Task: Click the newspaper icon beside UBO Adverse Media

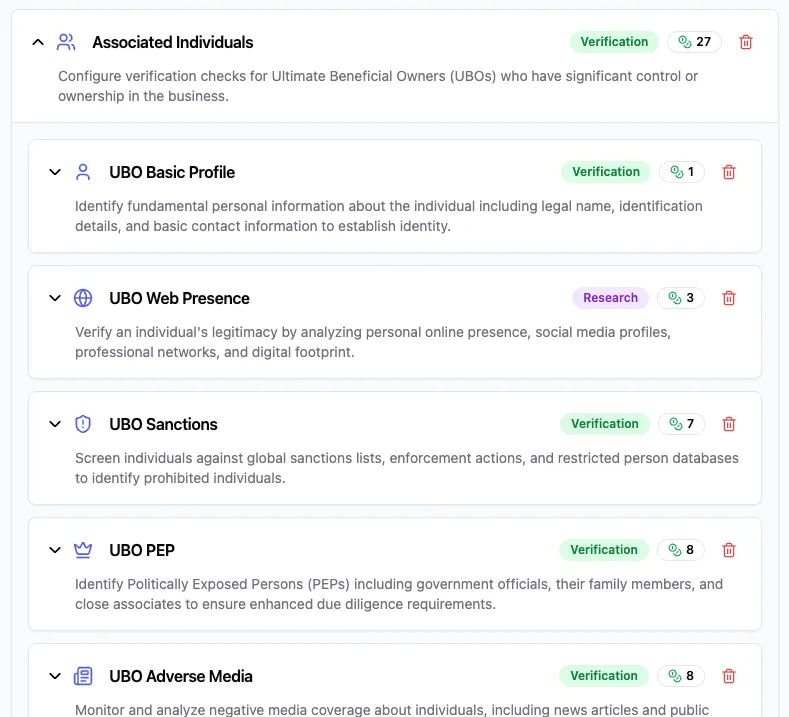Action: point(83,676)
